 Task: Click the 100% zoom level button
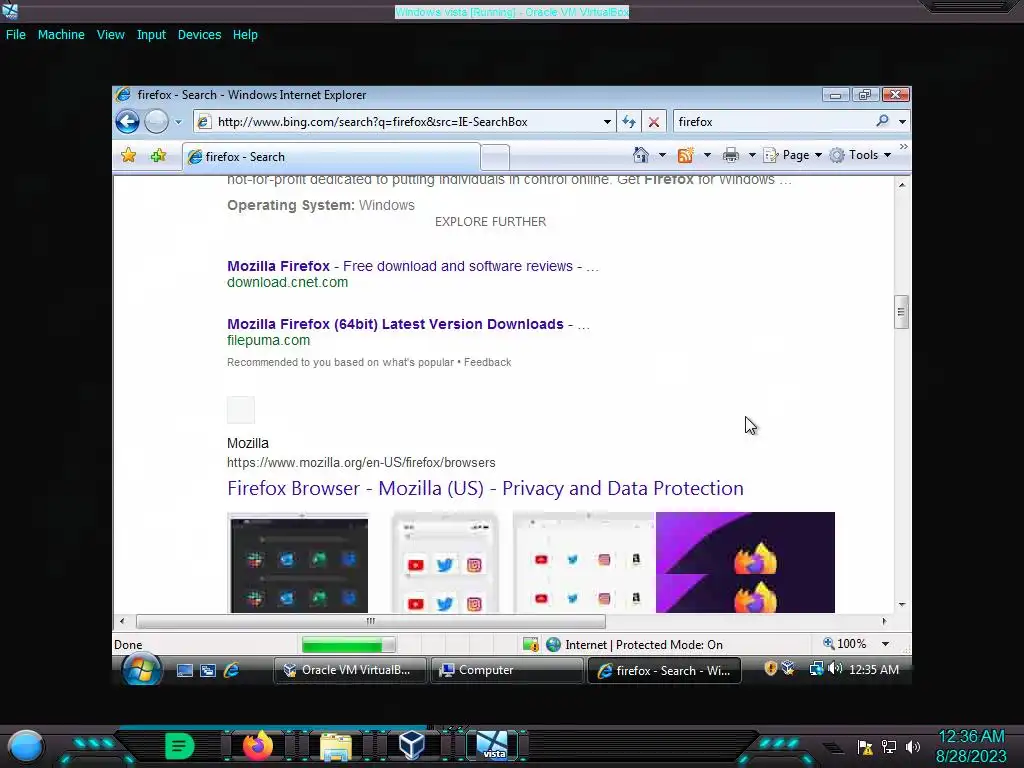click(x=845, y=644)
